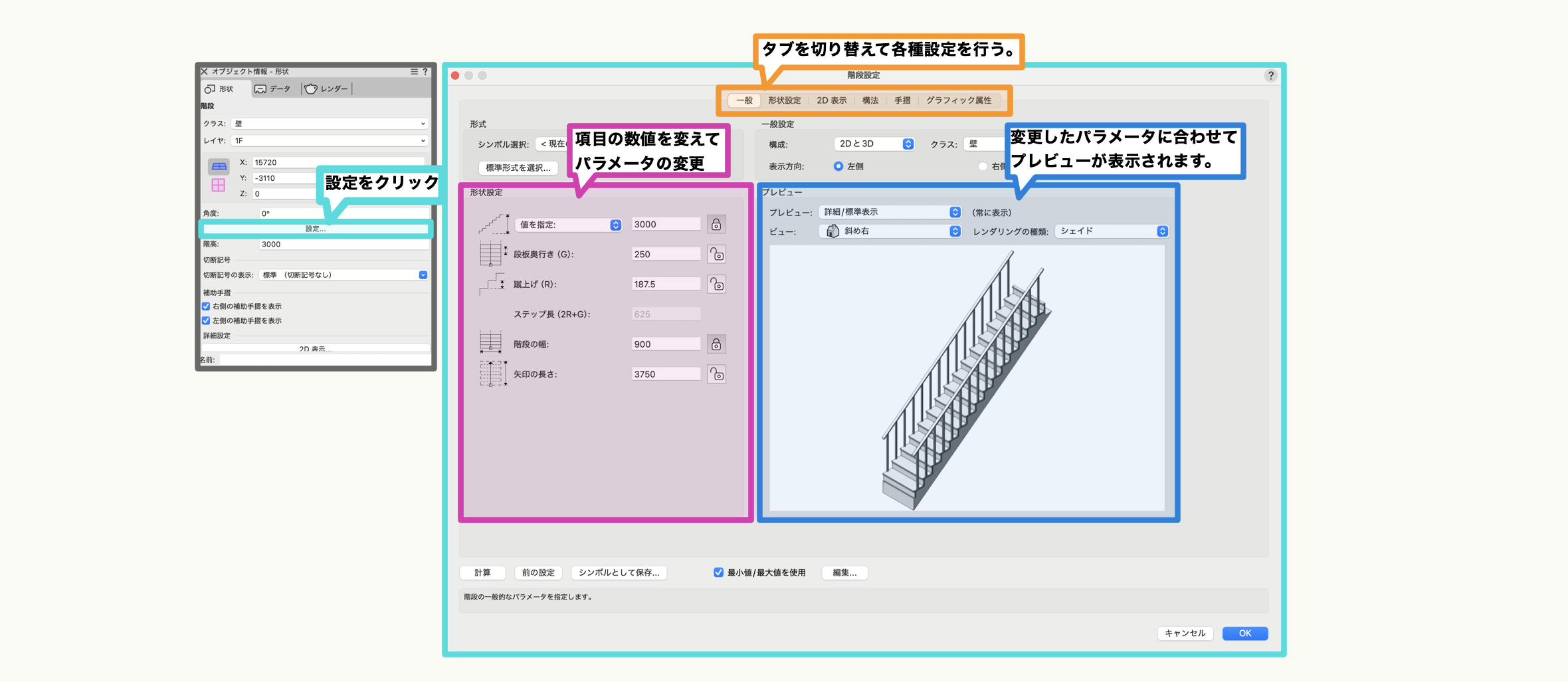Image resolution: width=1568 pixels, height=682 pixels.
Task: Toggle the lock icon for tread depth 250
Action: 716,255
